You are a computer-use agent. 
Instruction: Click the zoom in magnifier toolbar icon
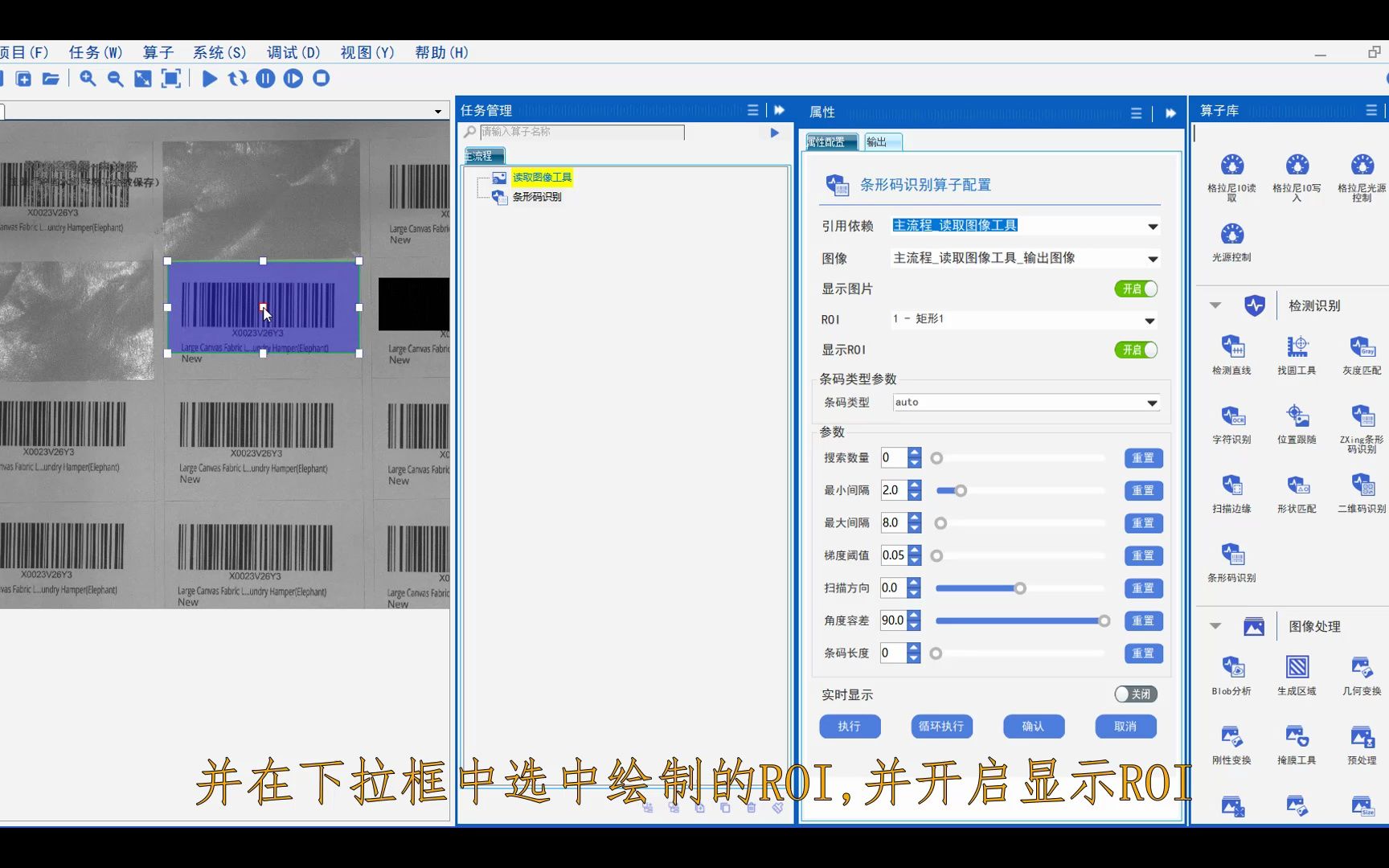88,79
